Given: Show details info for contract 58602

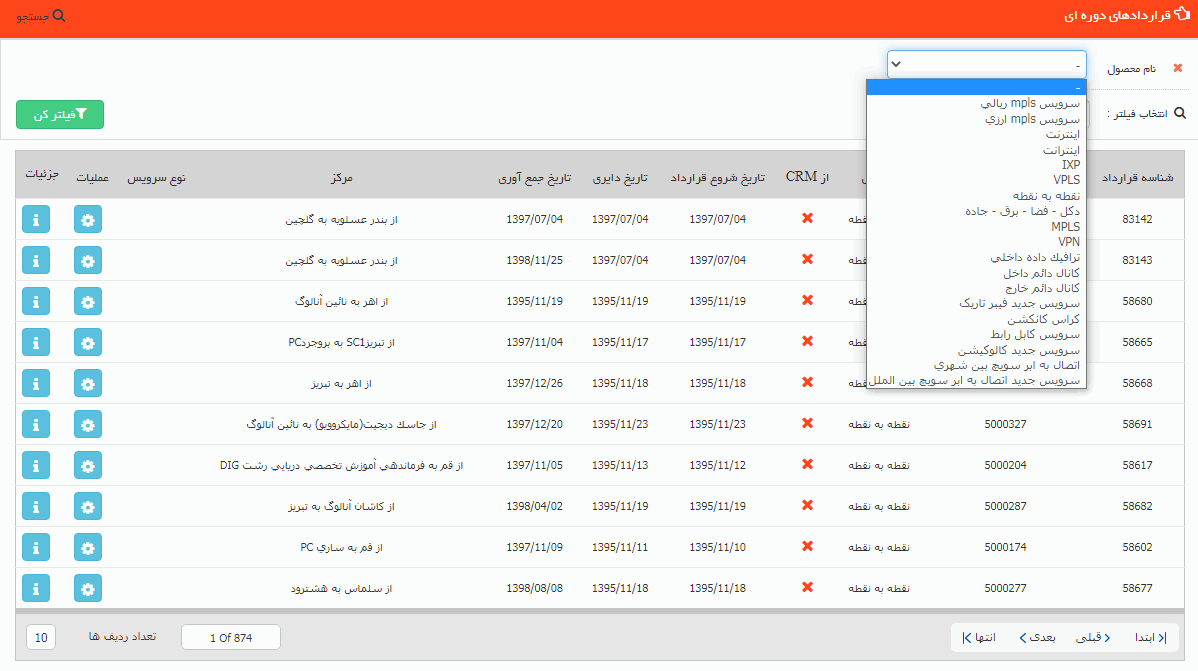Looking at the screenshot, I should pos(36,547).
